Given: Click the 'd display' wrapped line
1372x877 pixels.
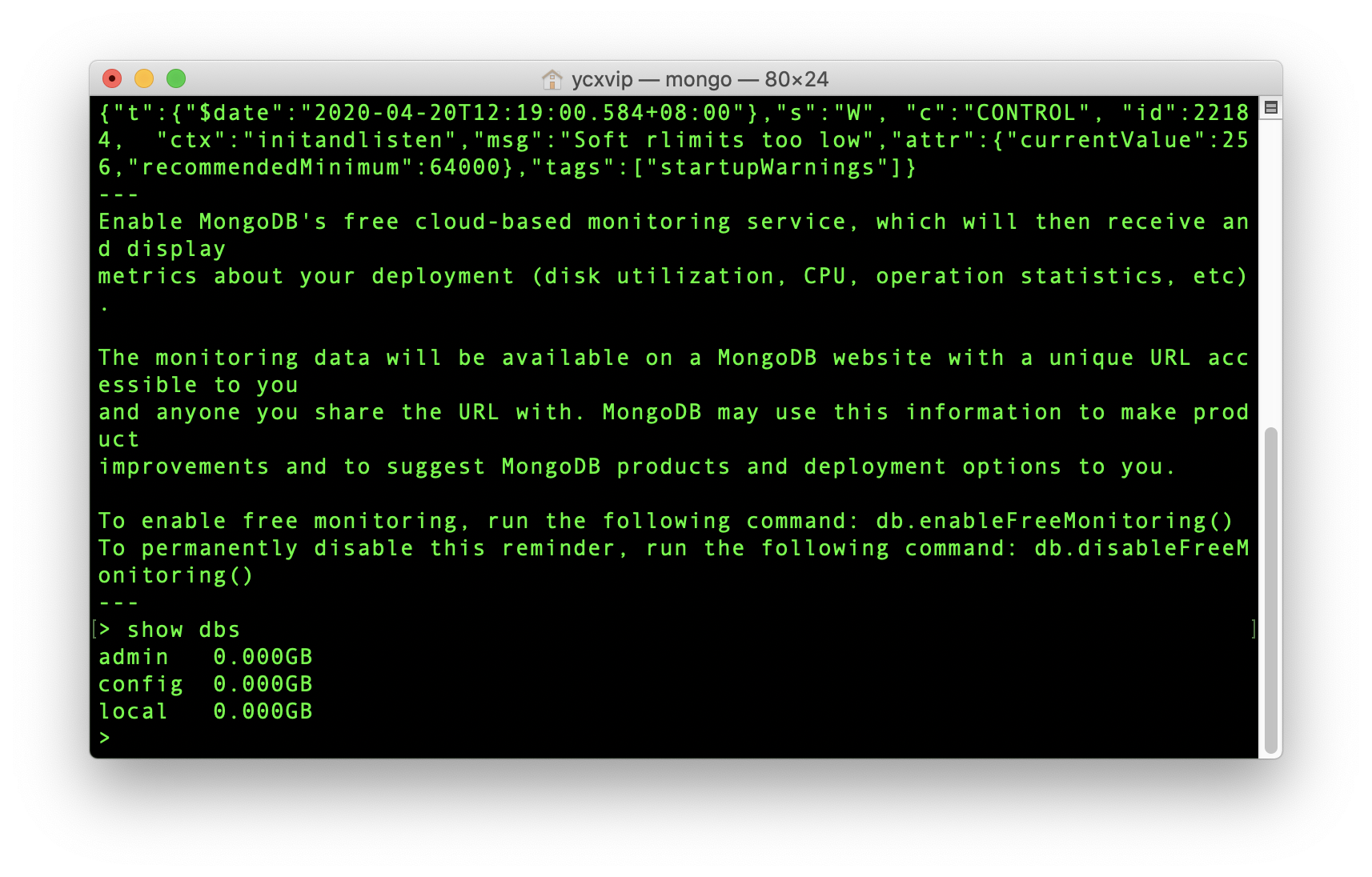Looking at the screenshot, I should click(162, 249).
